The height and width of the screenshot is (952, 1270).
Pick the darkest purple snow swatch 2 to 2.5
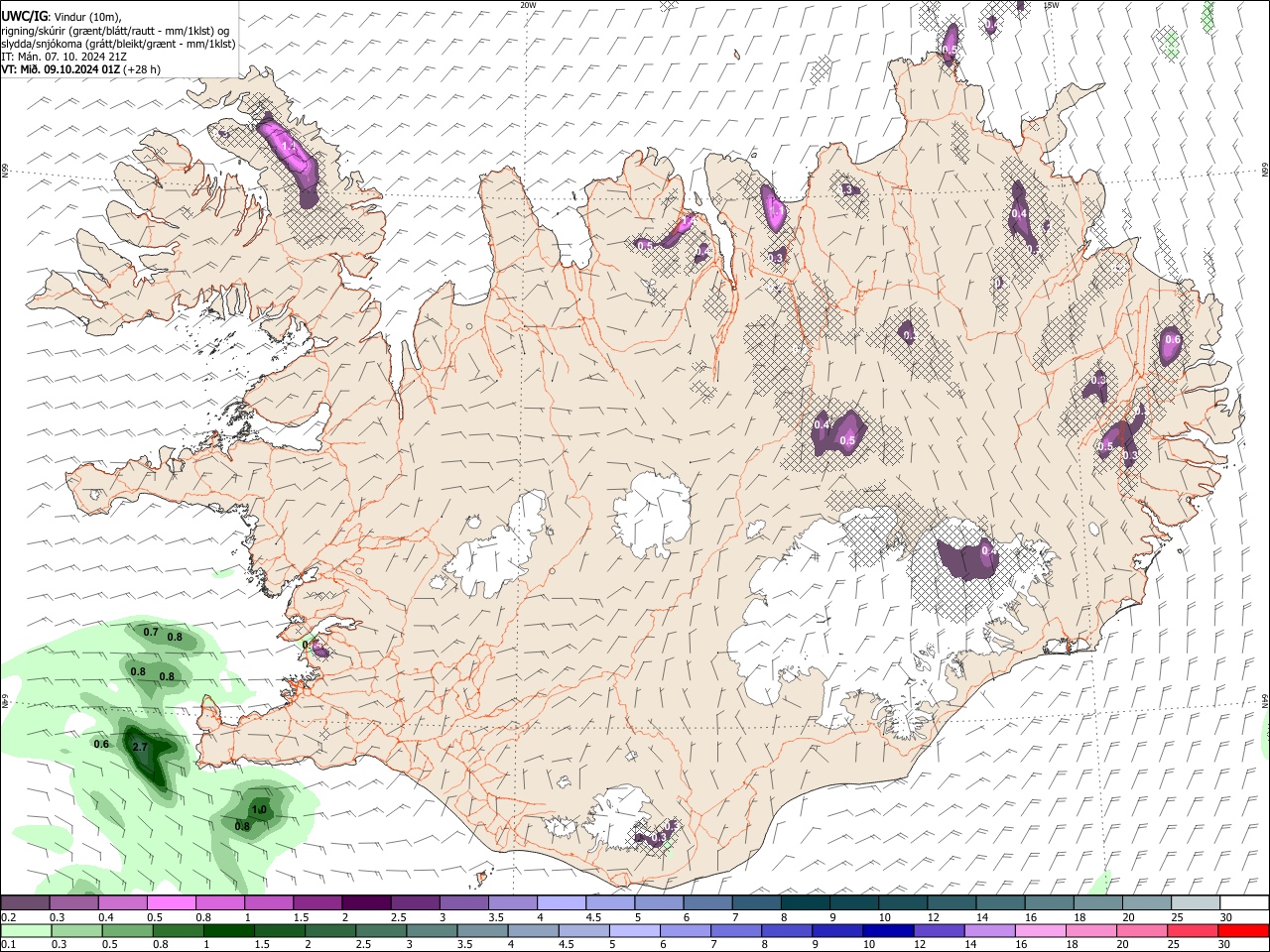tap(366, 902)
